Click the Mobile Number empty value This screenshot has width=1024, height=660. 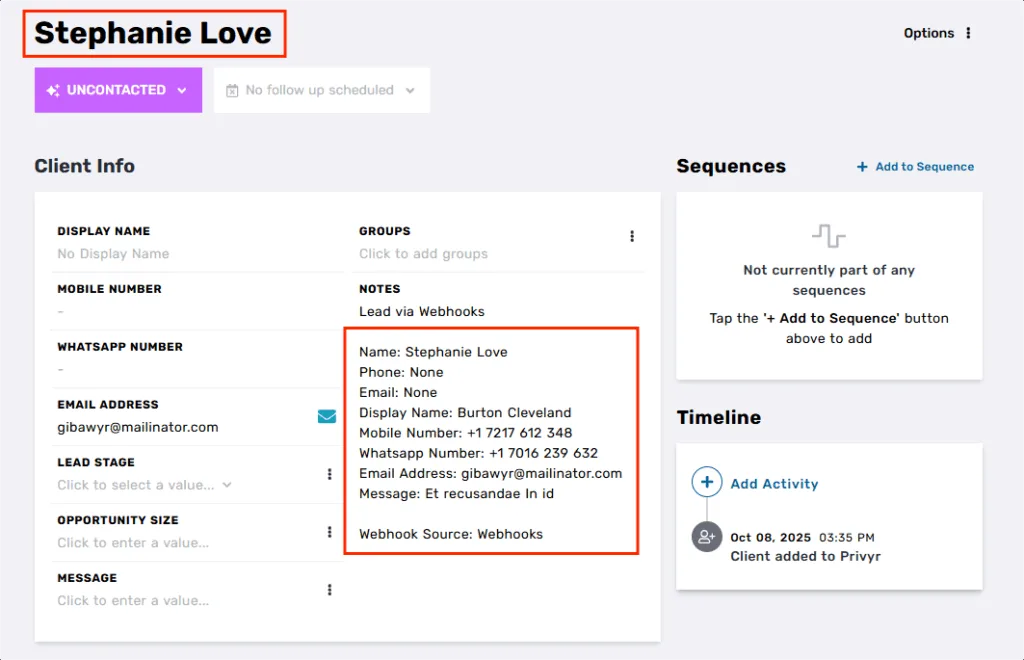[x=61, y=311]
